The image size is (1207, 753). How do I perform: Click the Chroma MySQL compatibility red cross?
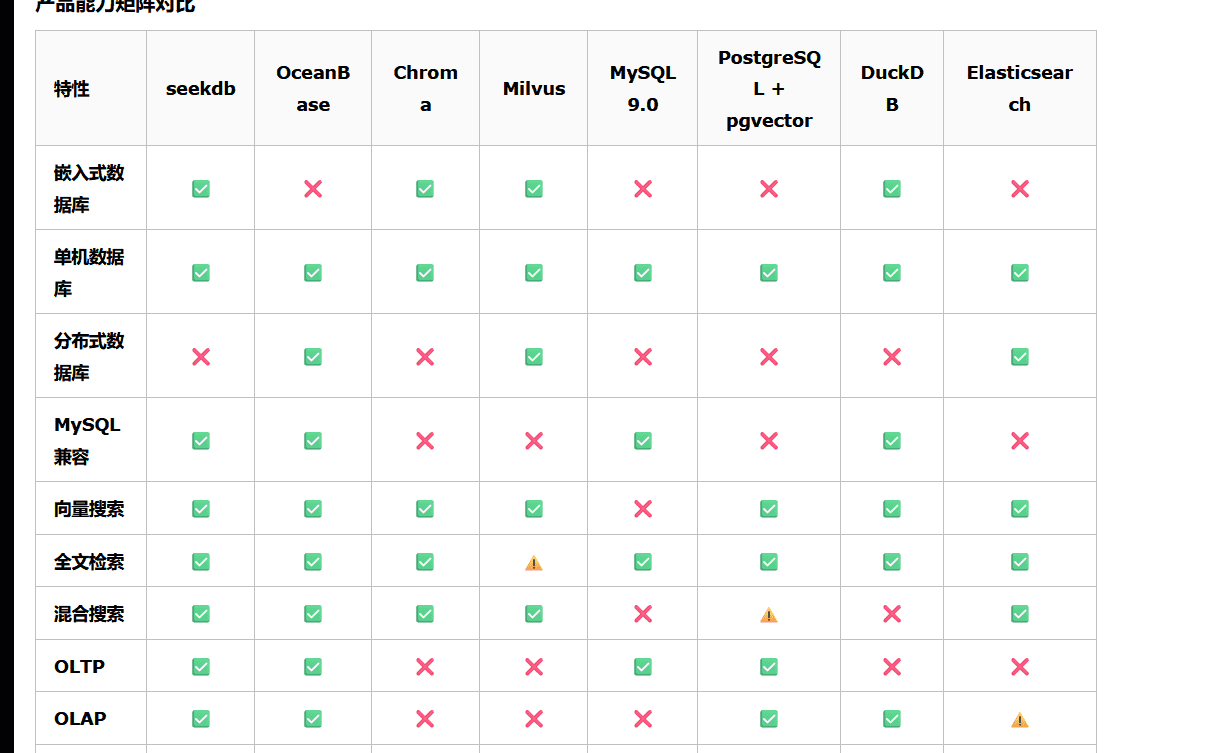425,441
